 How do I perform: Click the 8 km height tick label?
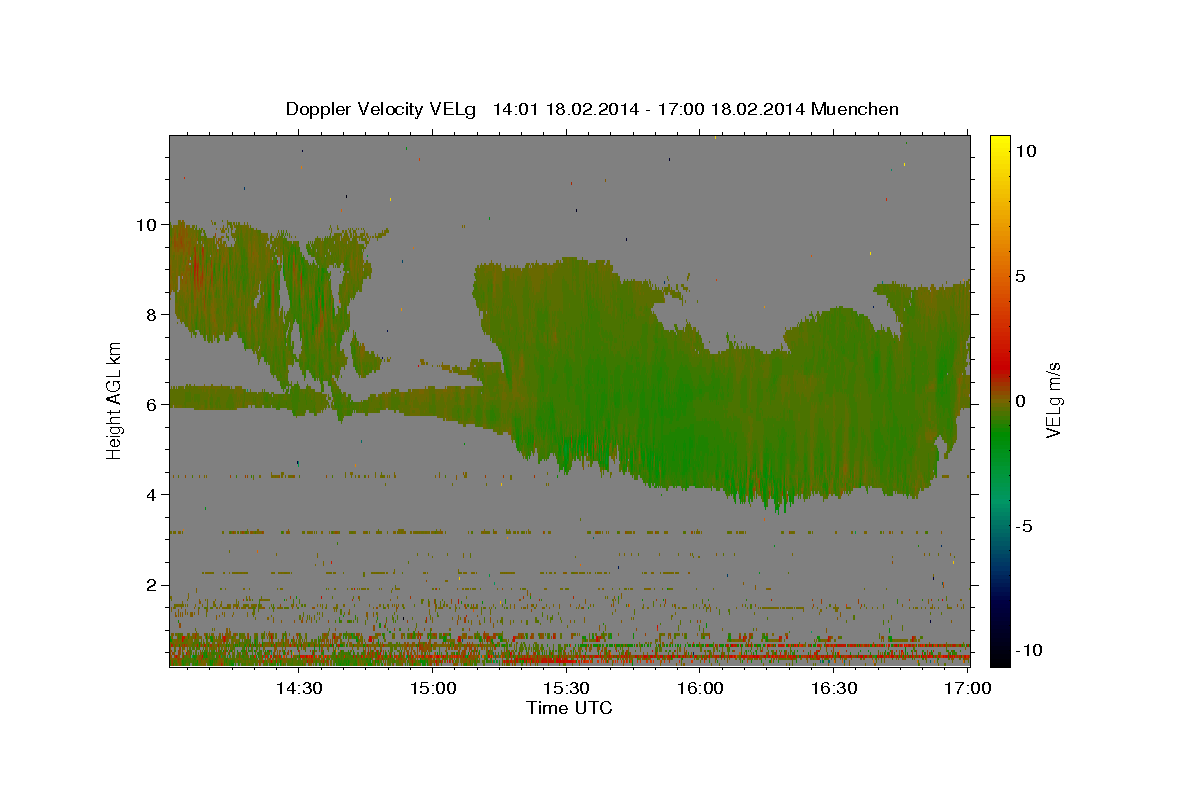click(152, 315)
